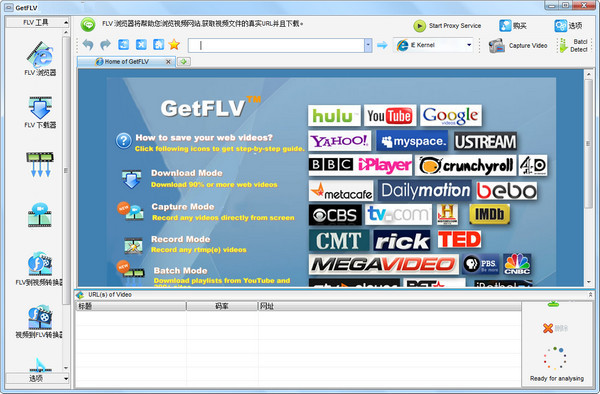Close the Home of GetFLV tab

click(x=168, y=62)
